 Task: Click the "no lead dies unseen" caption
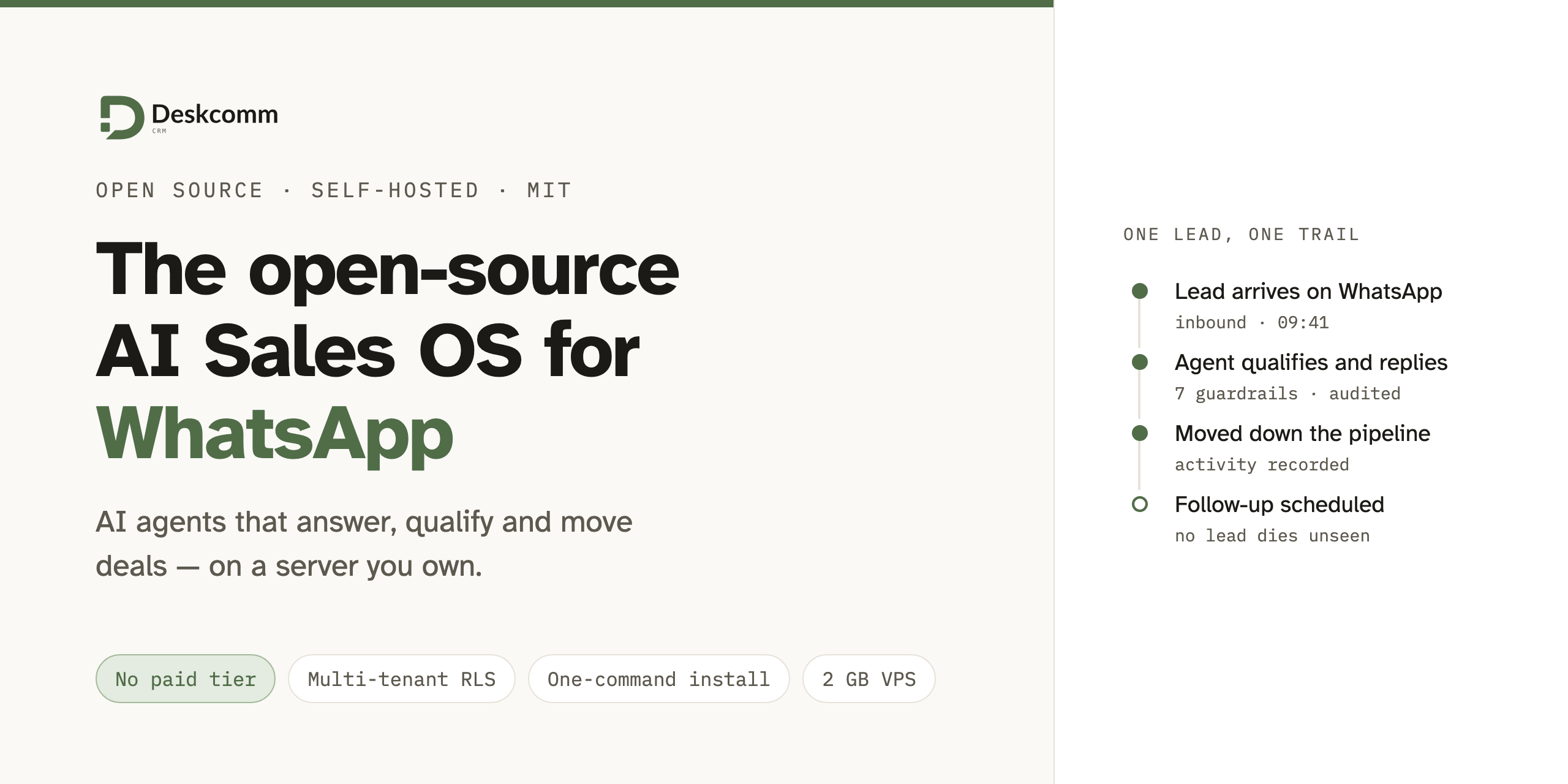tap(1272, 535)
